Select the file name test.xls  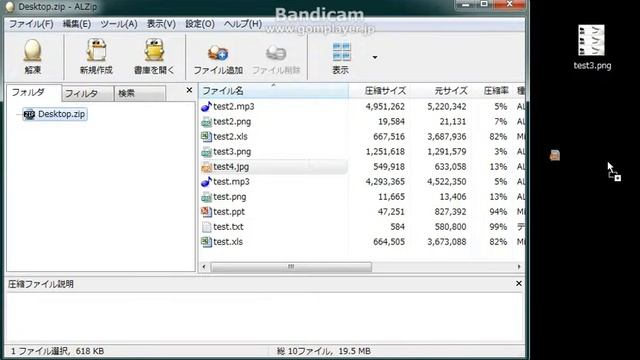point(228,242)
